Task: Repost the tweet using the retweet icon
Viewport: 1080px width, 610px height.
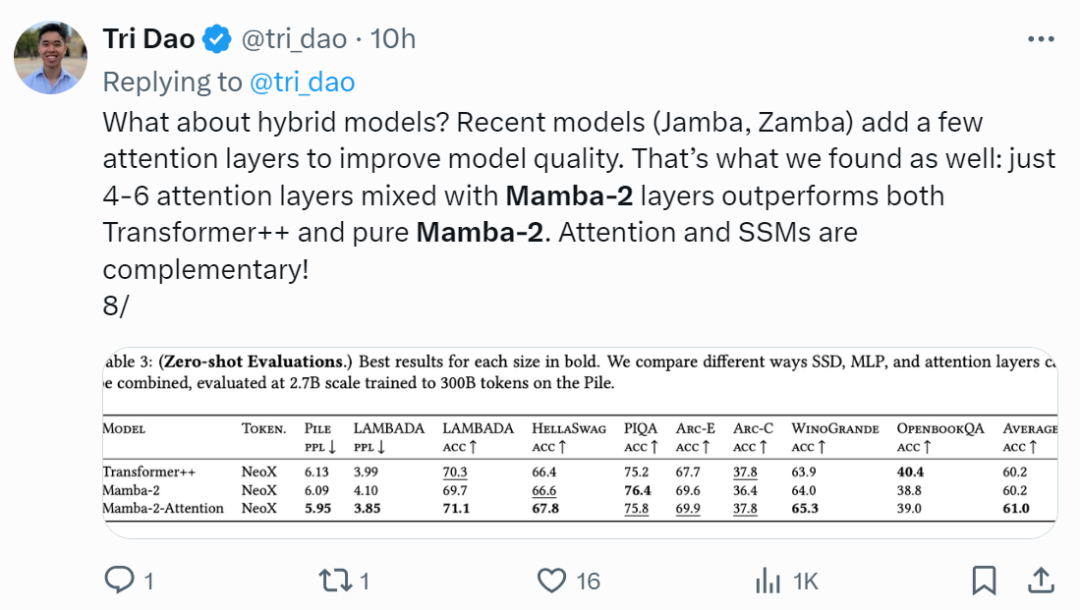Action: (335, 580)
